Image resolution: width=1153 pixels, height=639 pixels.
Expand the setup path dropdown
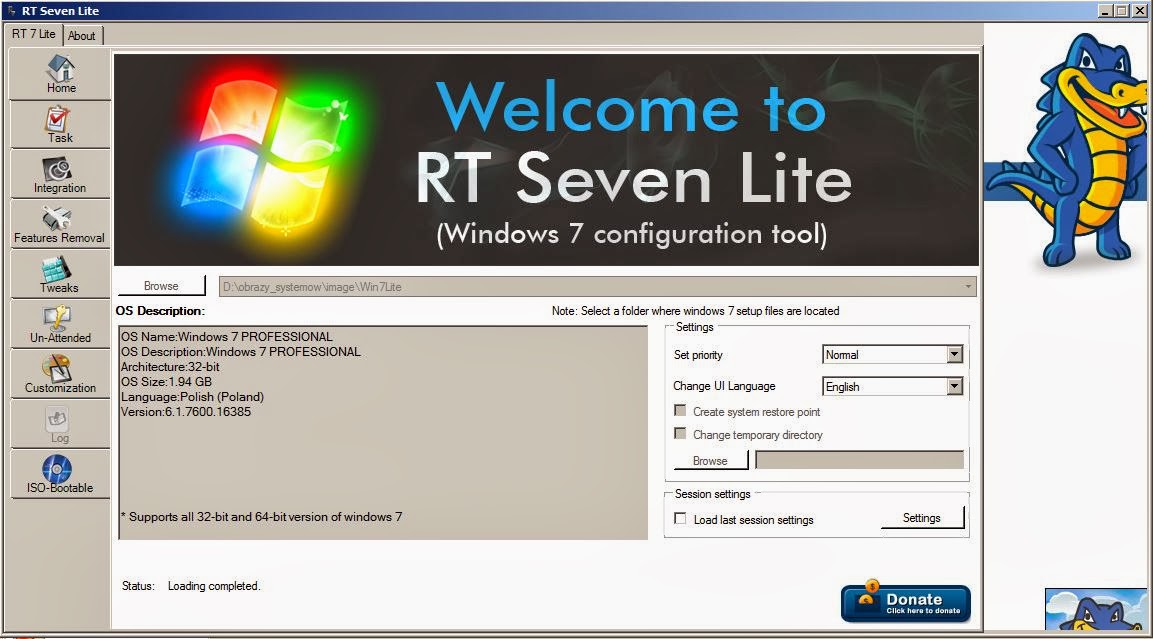coord(968,287)
